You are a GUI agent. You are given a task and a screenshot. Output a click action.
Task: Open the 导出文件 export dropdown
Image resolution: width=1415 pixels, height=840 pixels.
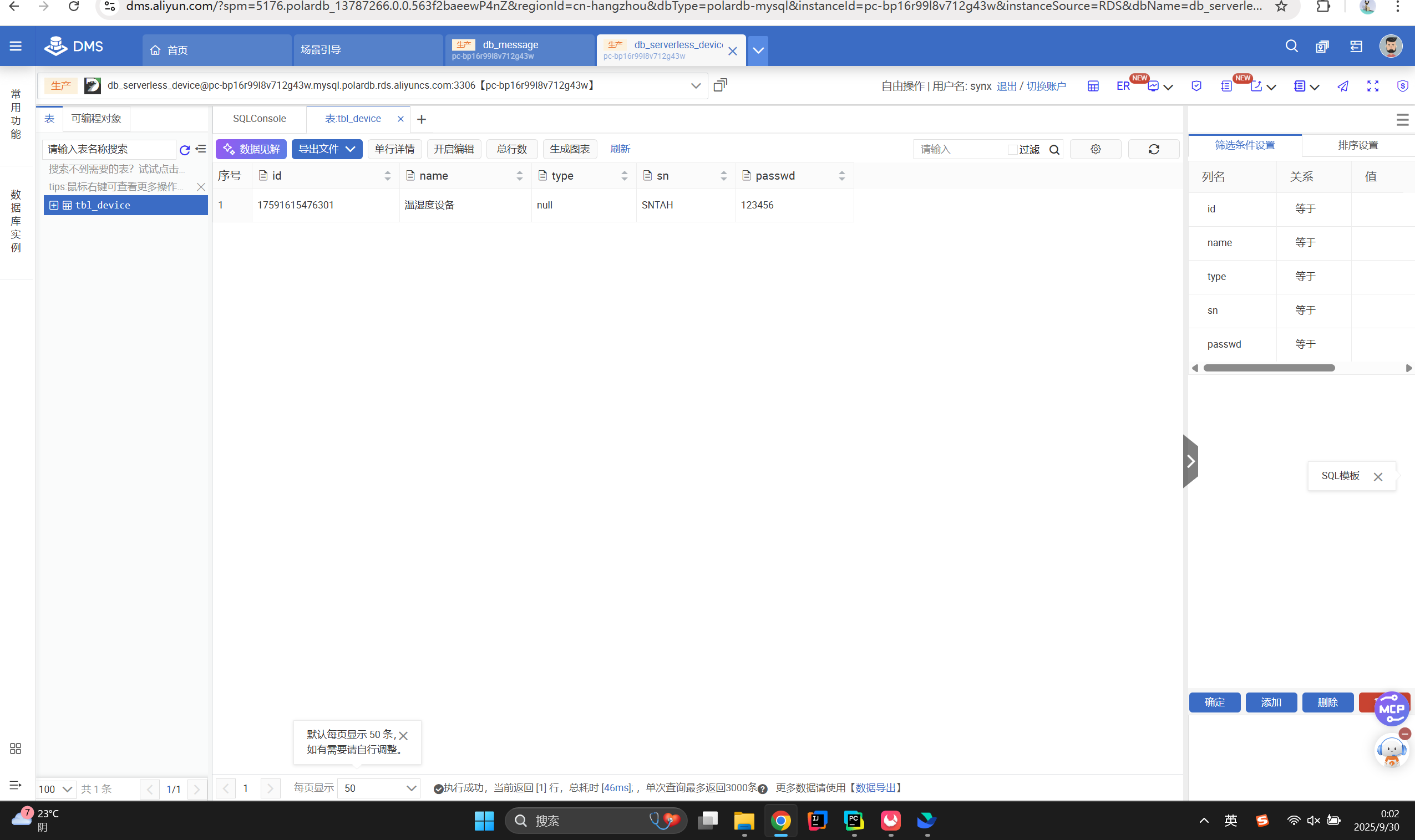(x=327, y=149)
